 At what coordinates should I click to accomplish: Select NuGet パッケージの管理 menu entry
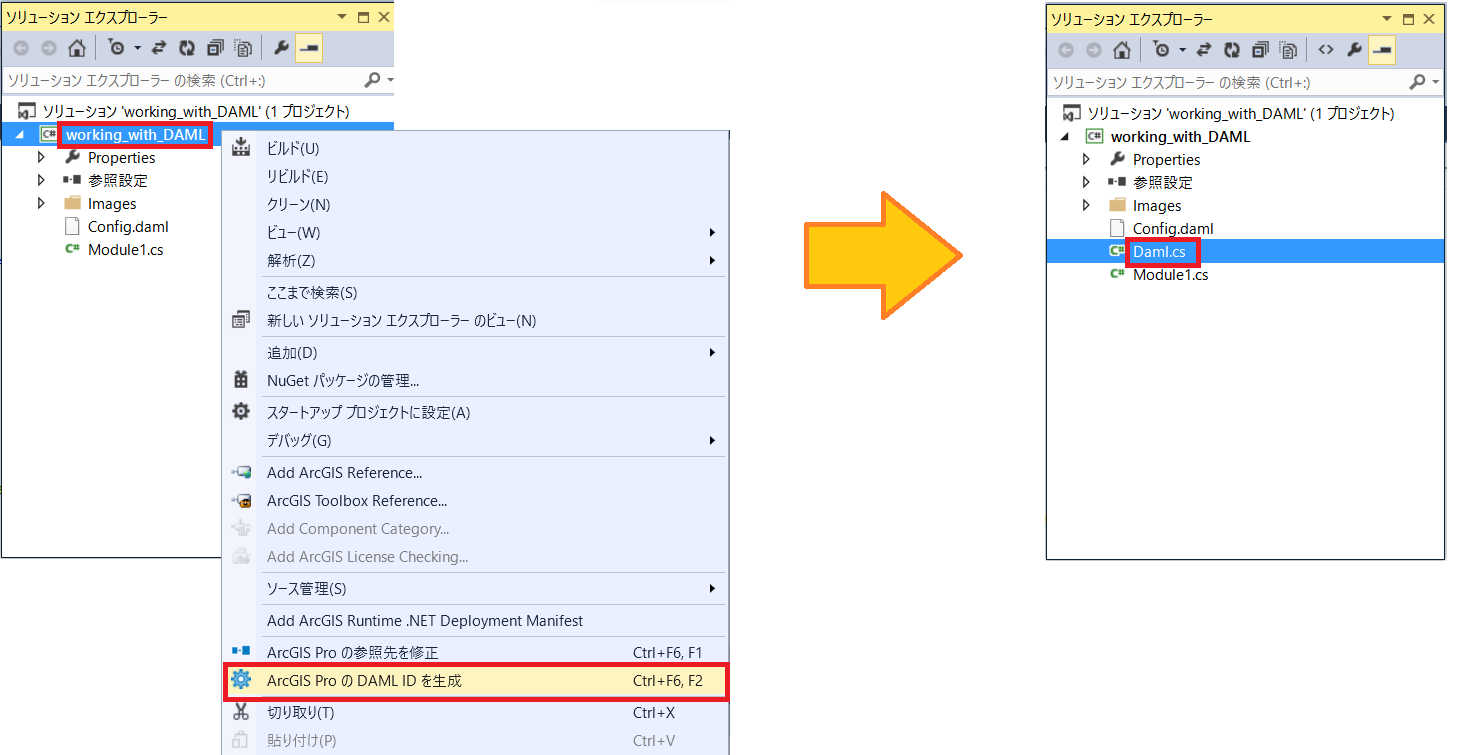pyautogui.click(x=475, y=380)
